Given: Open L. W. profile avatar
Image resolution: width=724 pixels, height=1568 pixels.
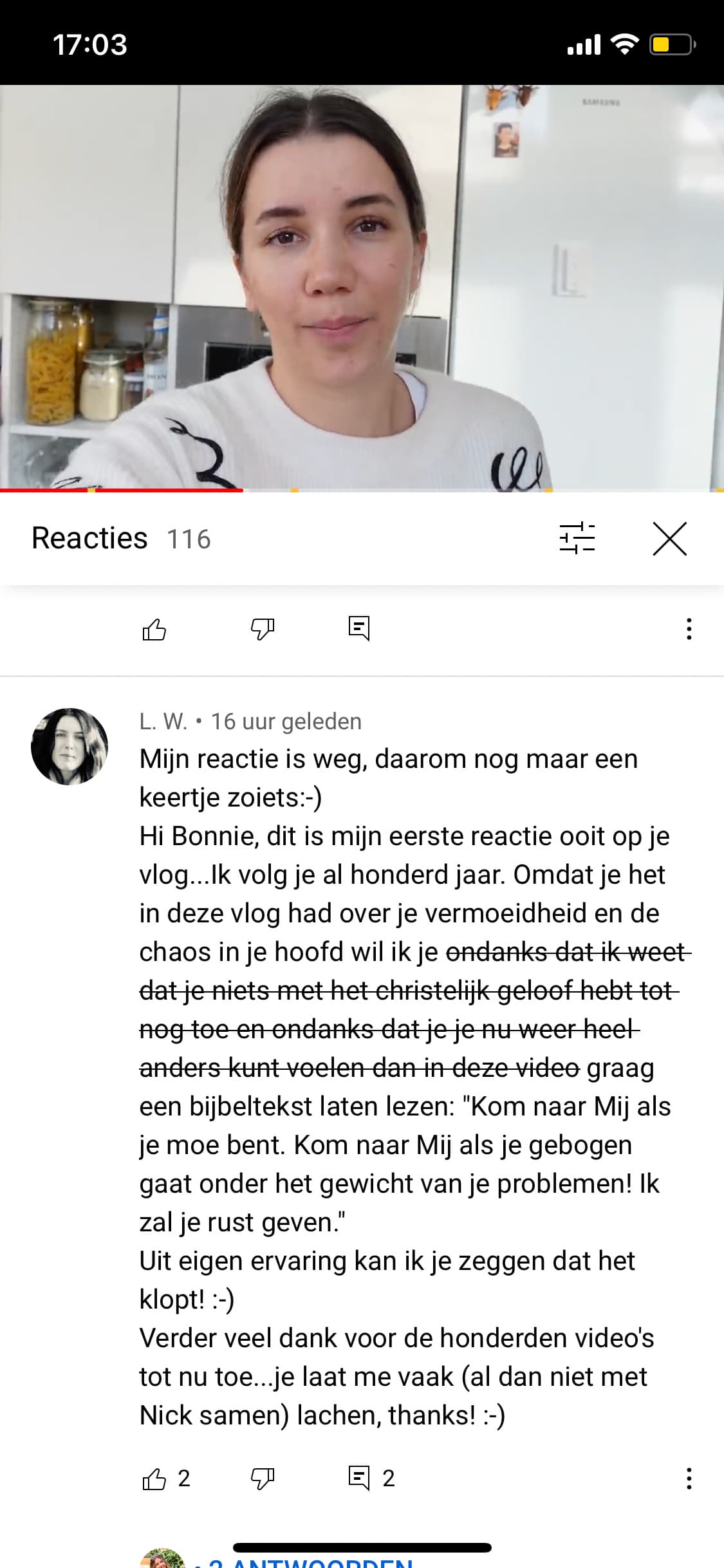Looking at the screenshot, I should tap(70, 747).
